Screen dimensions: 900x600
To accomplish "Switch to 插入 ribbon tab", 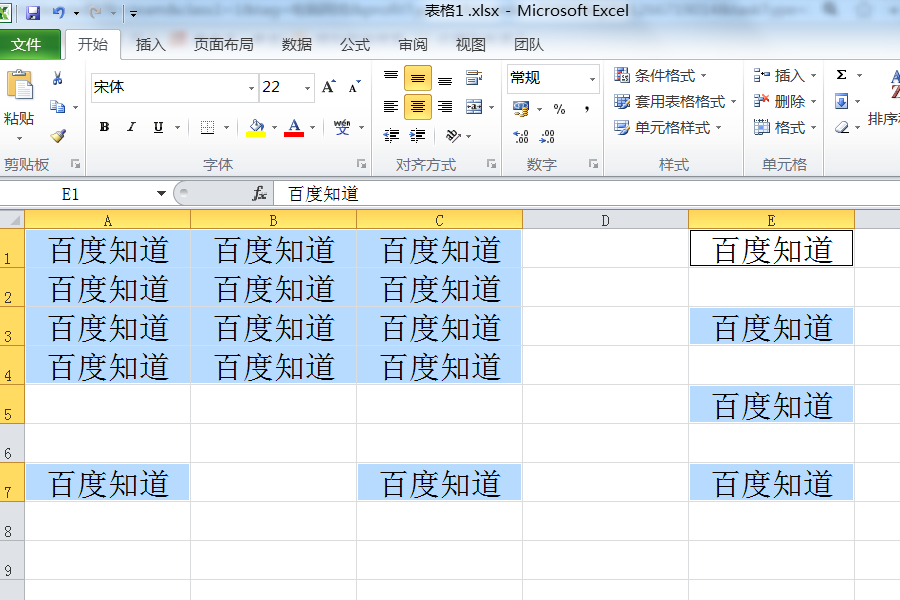I will click(150, 44).
